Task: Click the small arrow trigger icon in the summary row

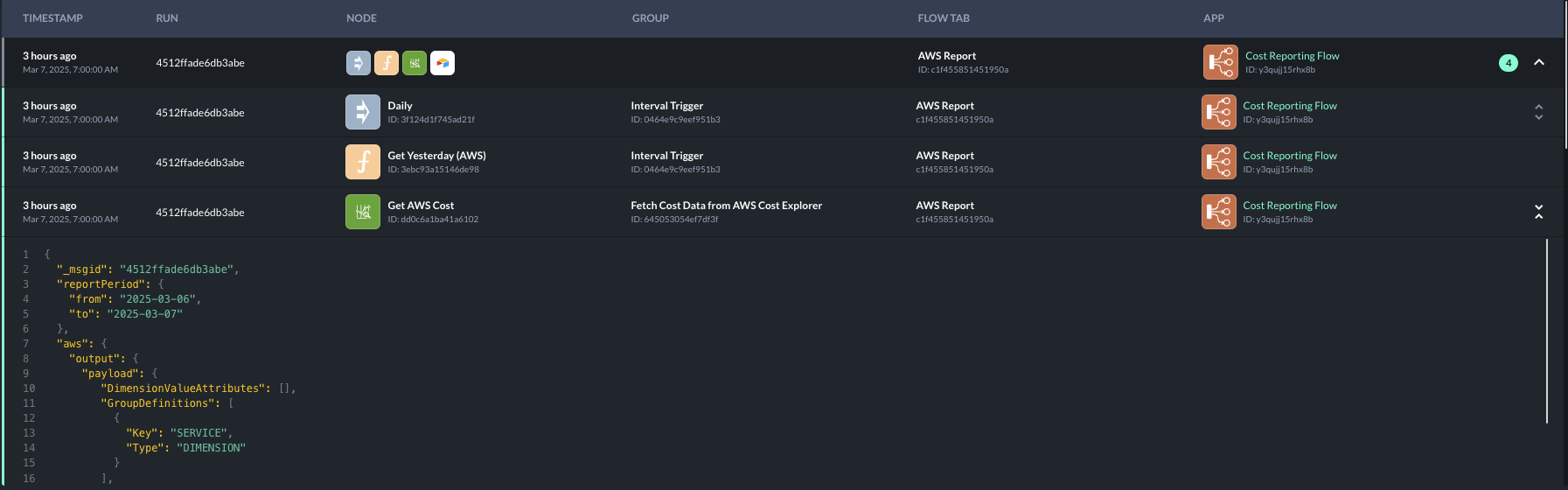Action: pyautogui.click(x=359, y=63)
